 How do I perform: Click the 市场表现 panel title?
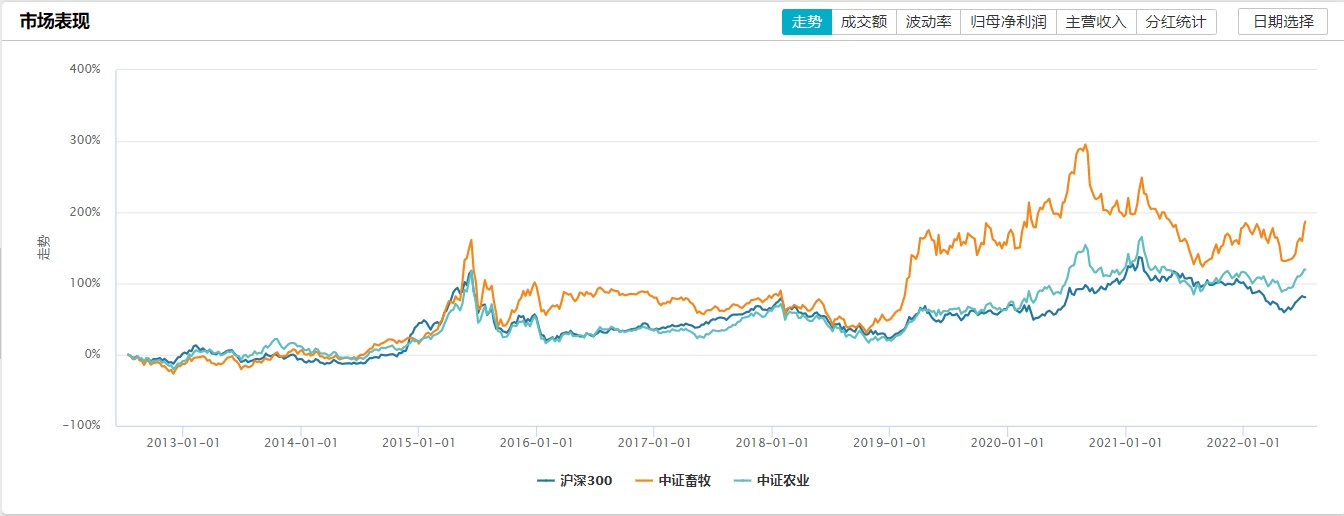click(55, 21)
